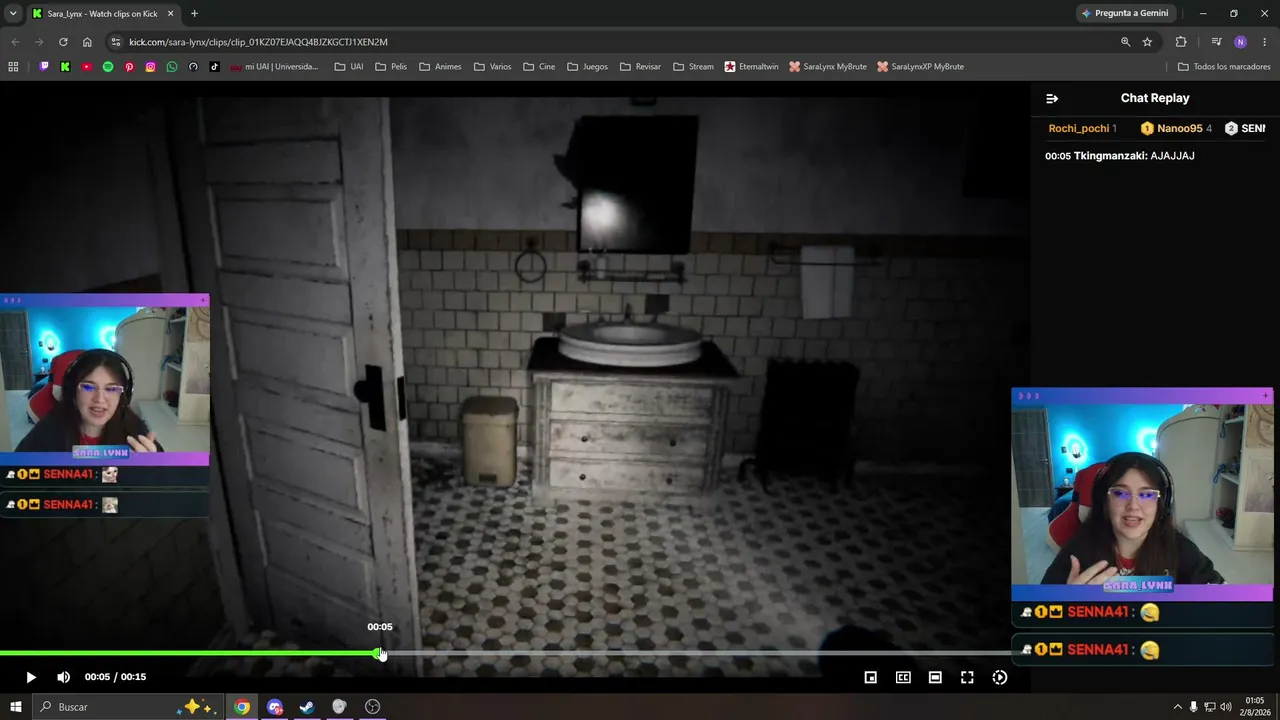Expand the Pelis bookmarks folder
The width and height of the screenshot is (1280, 720).
(x=391, y=67)
